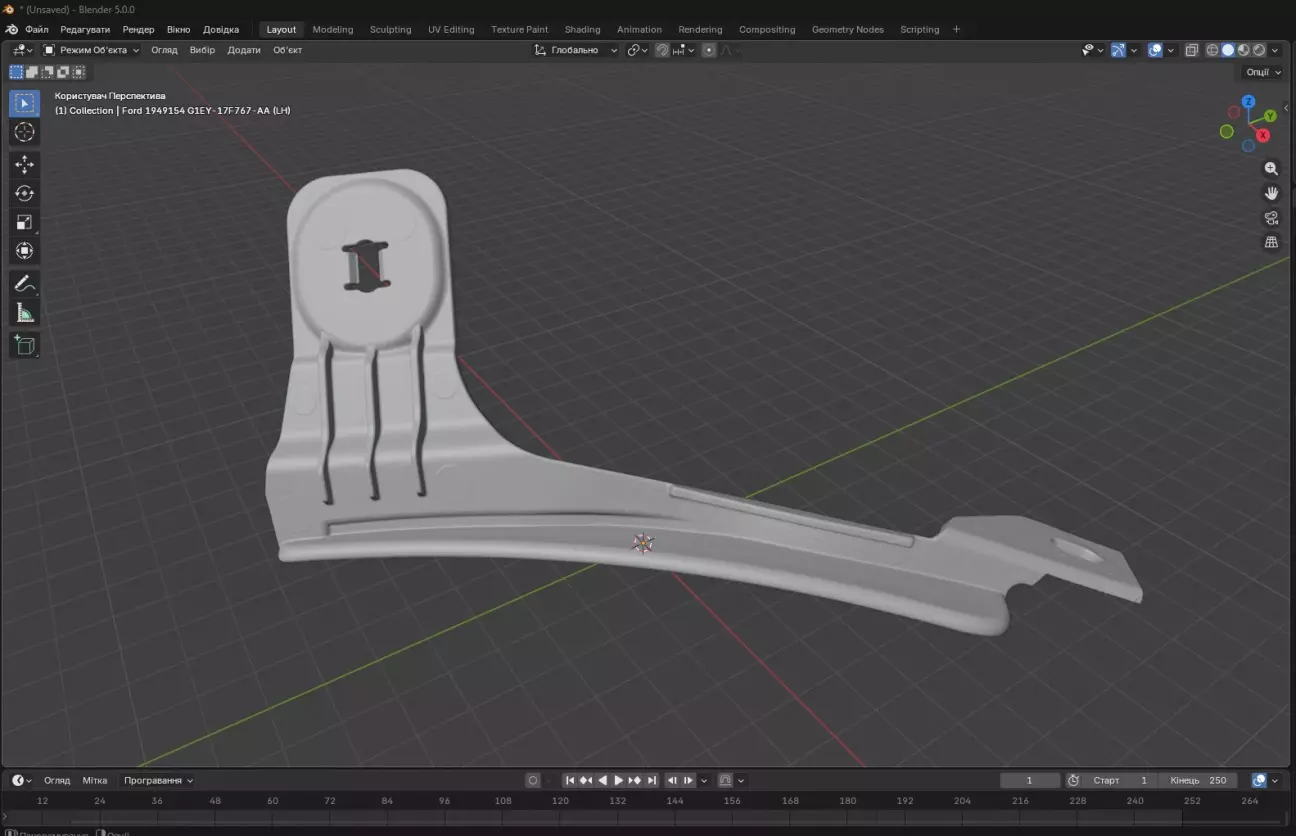The image size is (1296, 836).
Task: Open the Annotate tool
Action: point(24,283)
